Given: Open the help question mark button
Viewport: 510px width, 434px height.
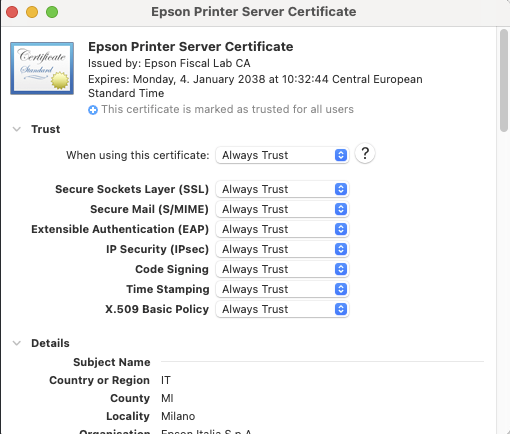Looking at the screenshot, I should coord(365,154).
